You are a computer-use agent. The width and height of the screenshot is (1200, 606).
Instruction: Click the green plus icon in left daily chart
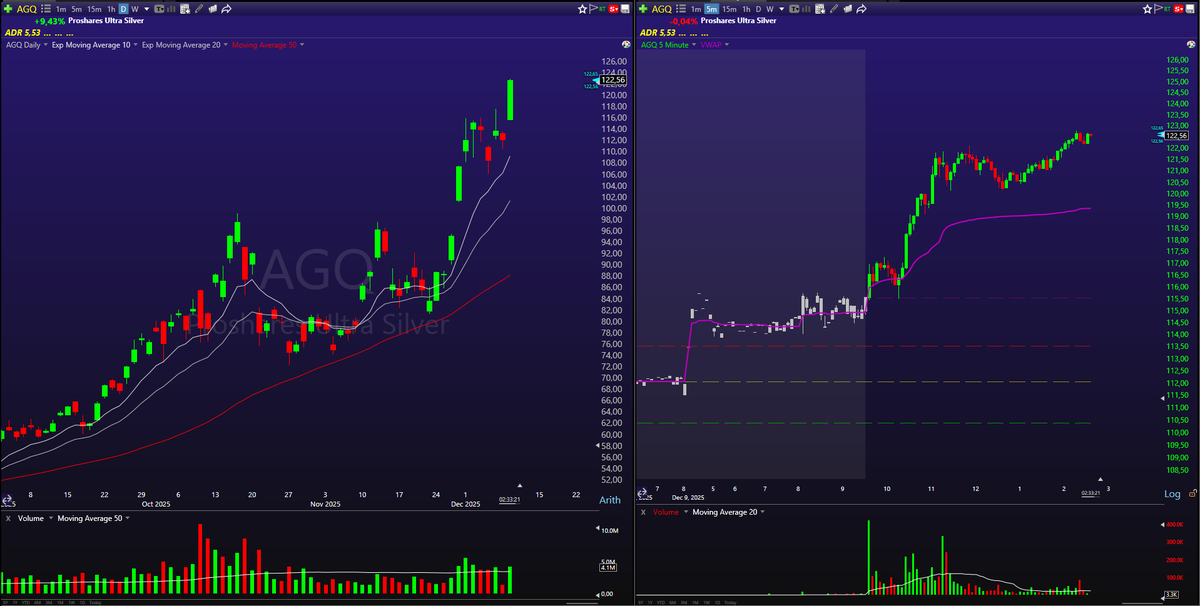pyautogui.click(x=8, y=9)
